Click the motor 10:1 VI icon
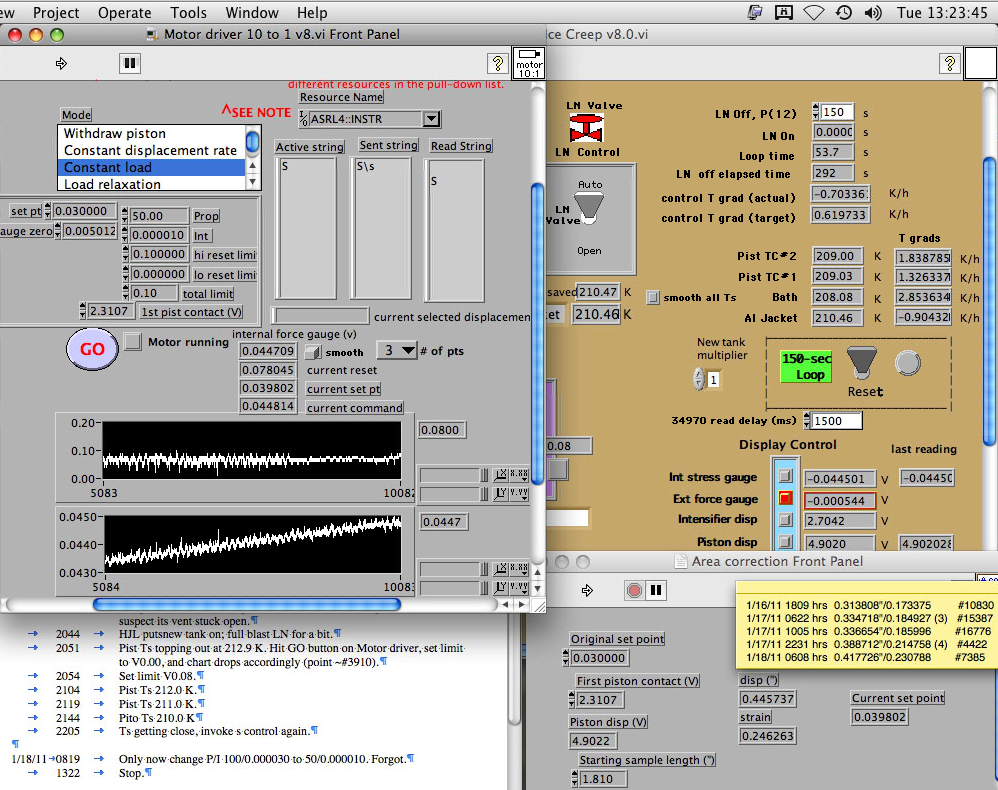Viewport: 998px width, 790px height. click(528, 63)
